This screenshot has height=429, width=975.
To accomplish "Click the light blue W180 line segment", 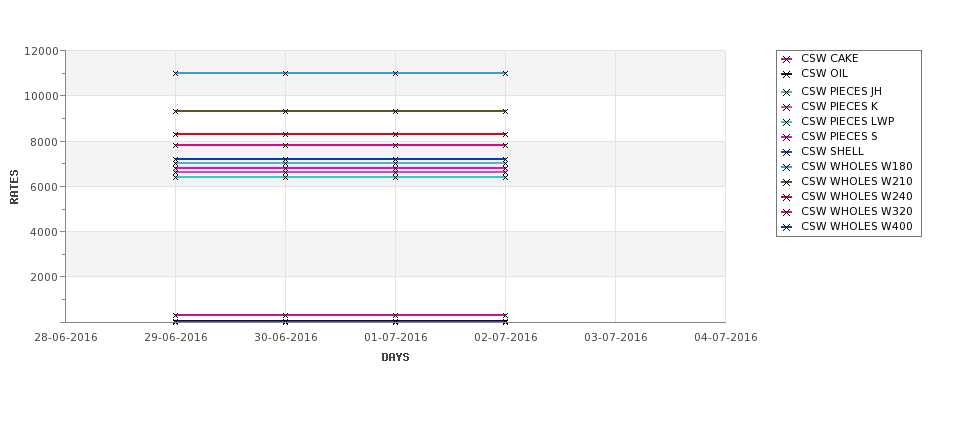I will coord(340,73).
